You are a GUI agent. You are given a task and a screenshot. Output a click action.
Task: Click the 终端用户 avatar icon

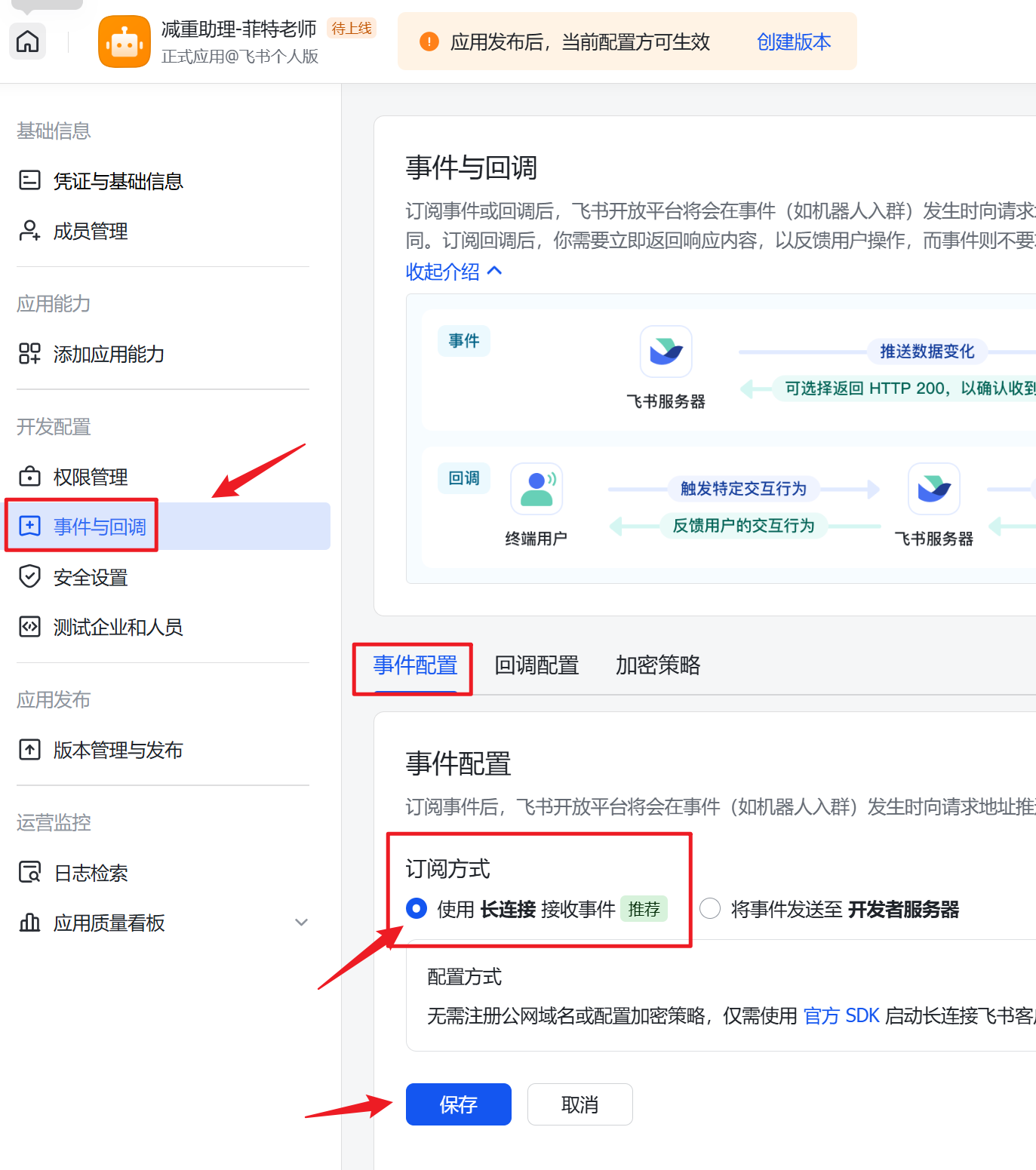[x=536, y=489]
